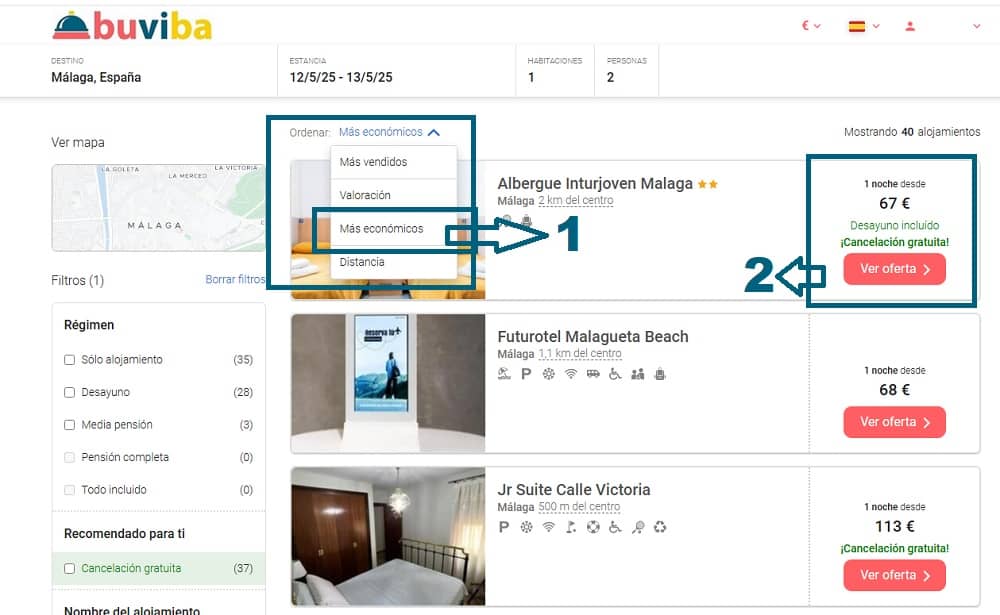Click the parking icon for Futurotel Malagueta Beach
The image size is (1000, 615).
click(526, 374)
